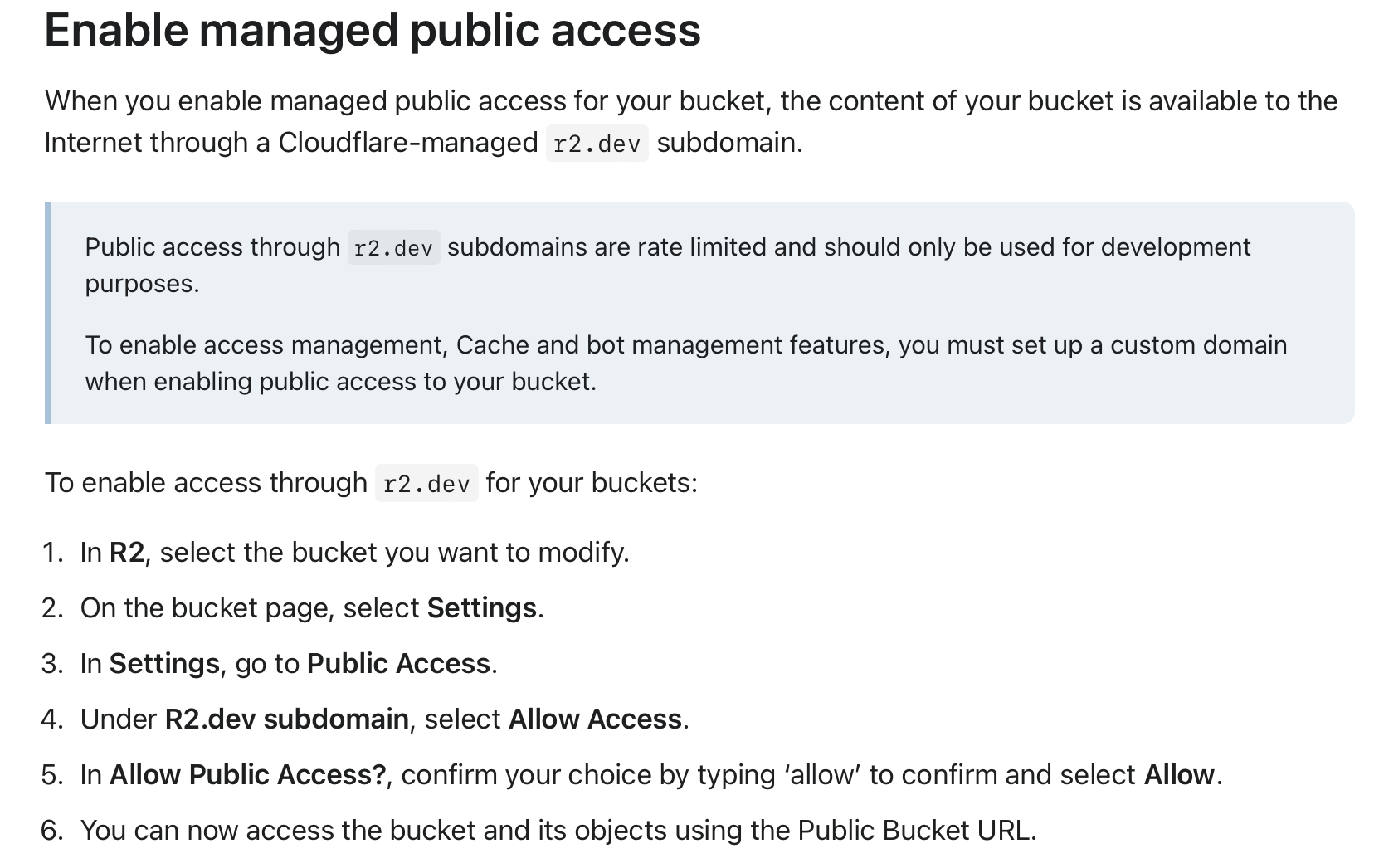Click bold "Settings" in step 2

point(481,608)
